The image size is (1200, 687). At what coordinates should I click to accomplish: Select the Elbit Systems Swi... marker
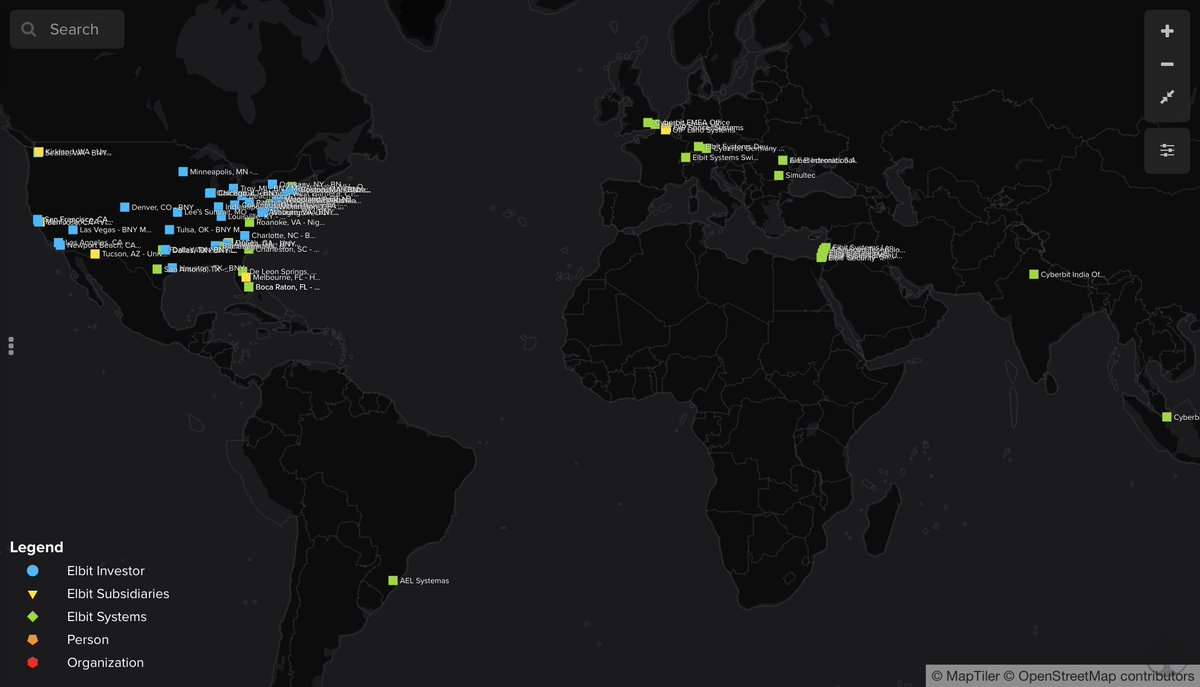686,157
